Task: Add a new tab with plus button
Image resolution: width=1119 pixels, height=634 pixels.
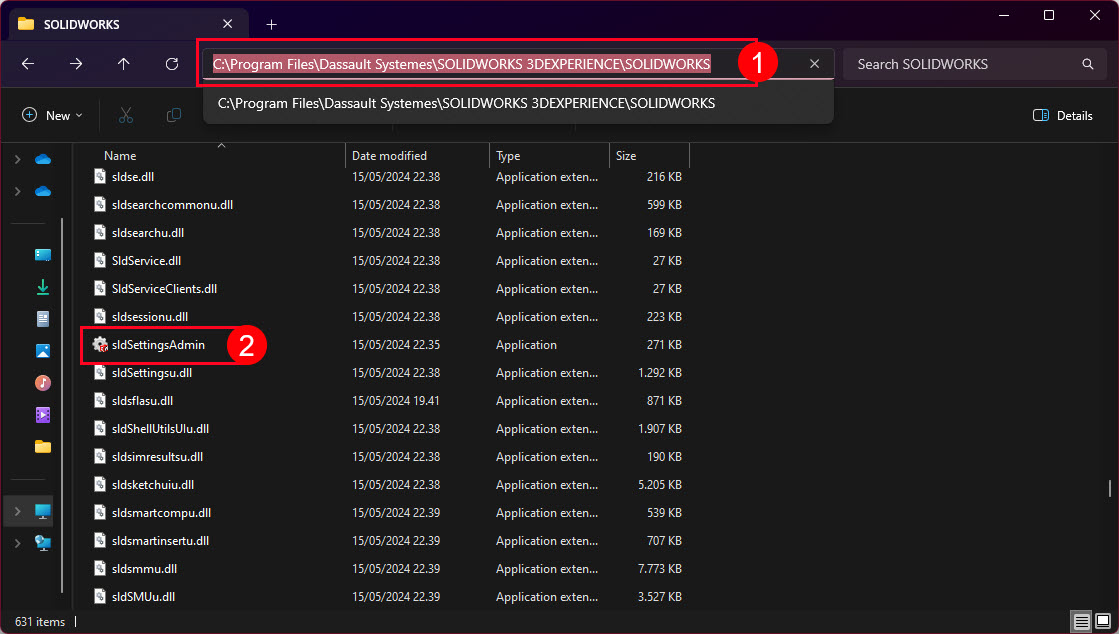Action: tap(271, 24)
